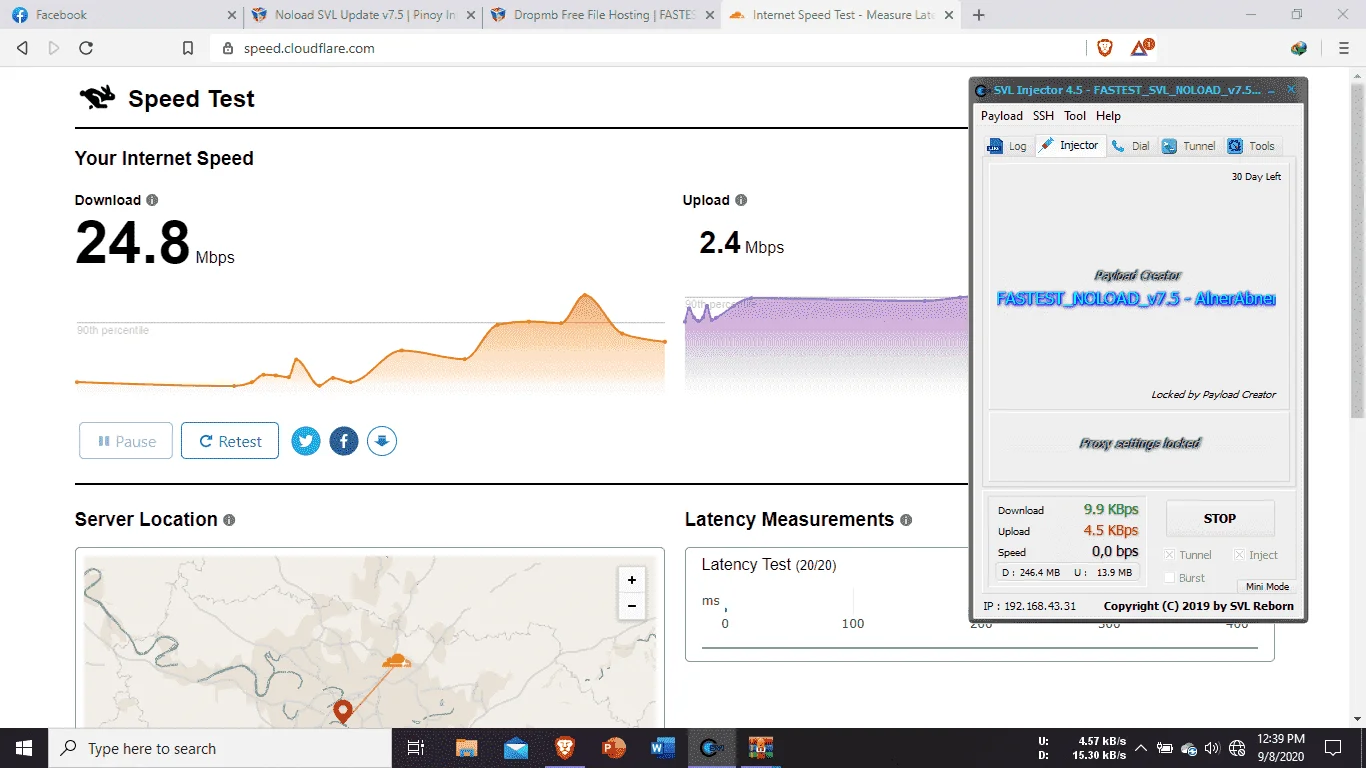The image size is (1366, 768).
Task: Bookmark this page in address bar
Action: 187,48
